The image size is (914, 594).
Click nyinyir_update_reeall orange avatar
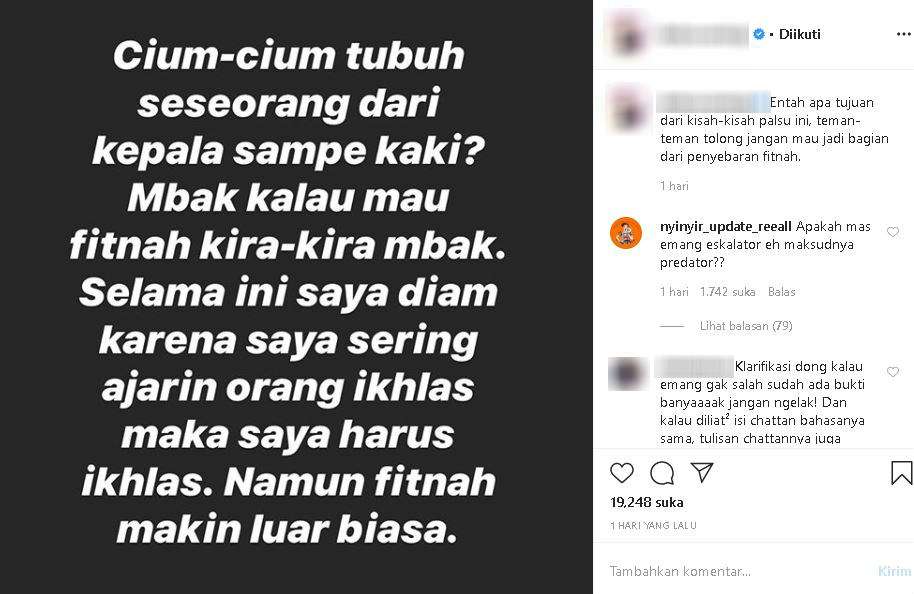625,233
